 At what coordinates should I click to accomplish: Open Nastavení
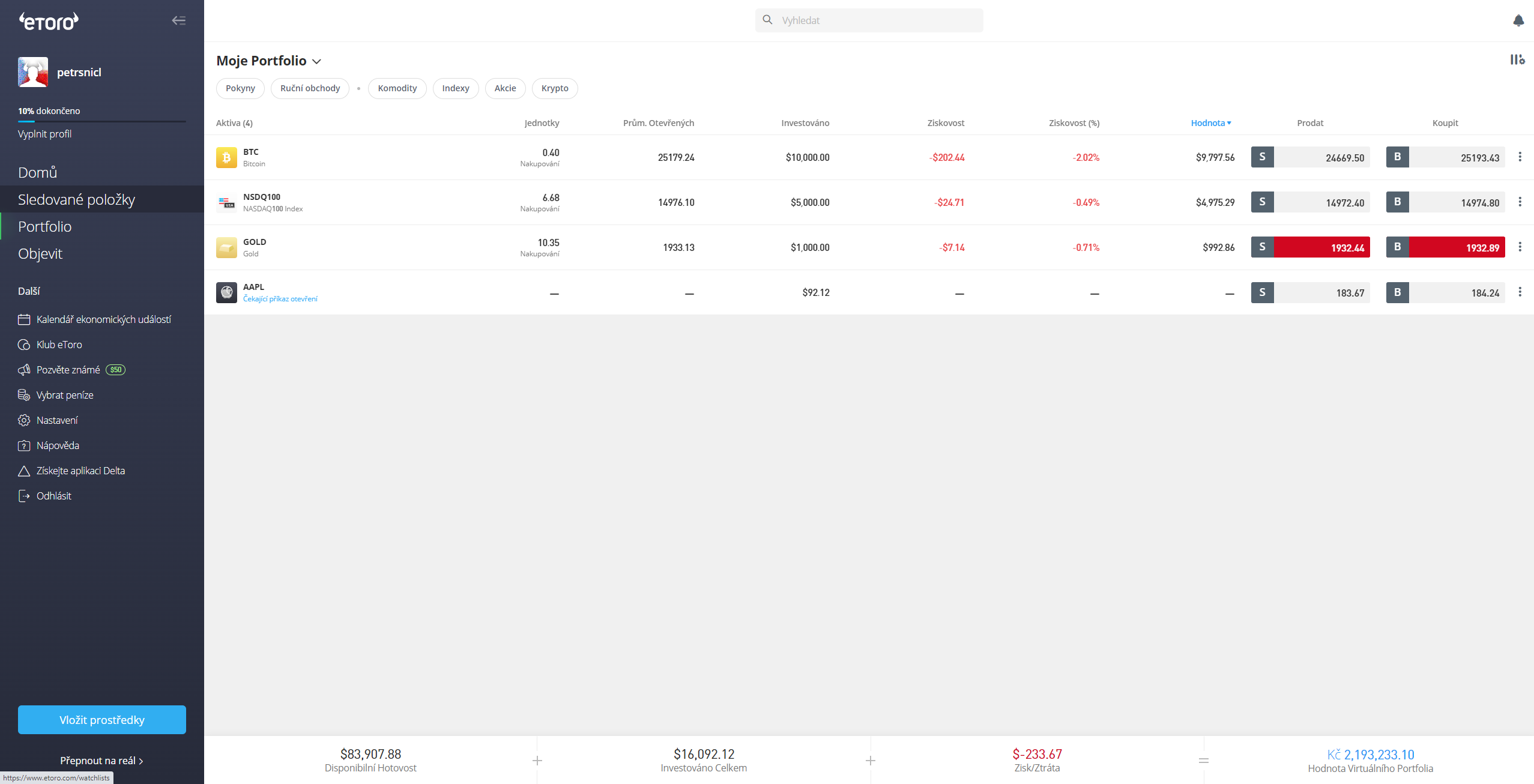click(57, 420)
